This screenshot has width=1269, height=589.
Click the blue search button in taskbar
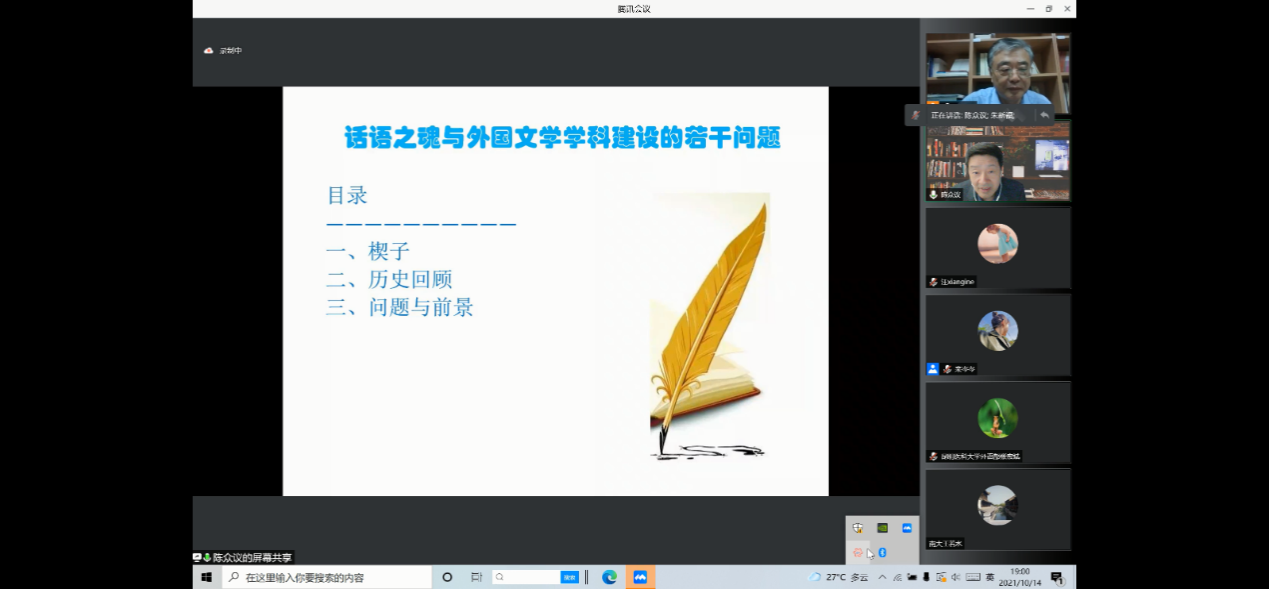[569, 577]
